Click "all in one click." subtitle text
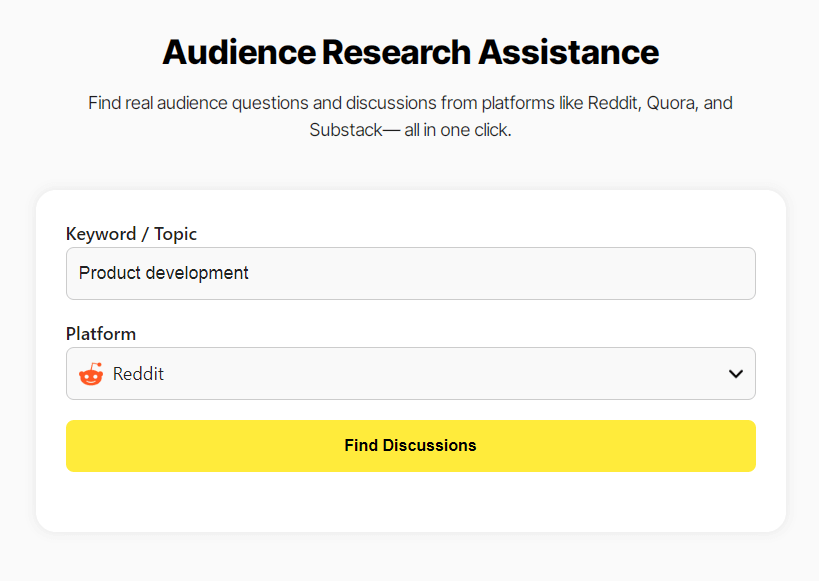 coord(458,130)
